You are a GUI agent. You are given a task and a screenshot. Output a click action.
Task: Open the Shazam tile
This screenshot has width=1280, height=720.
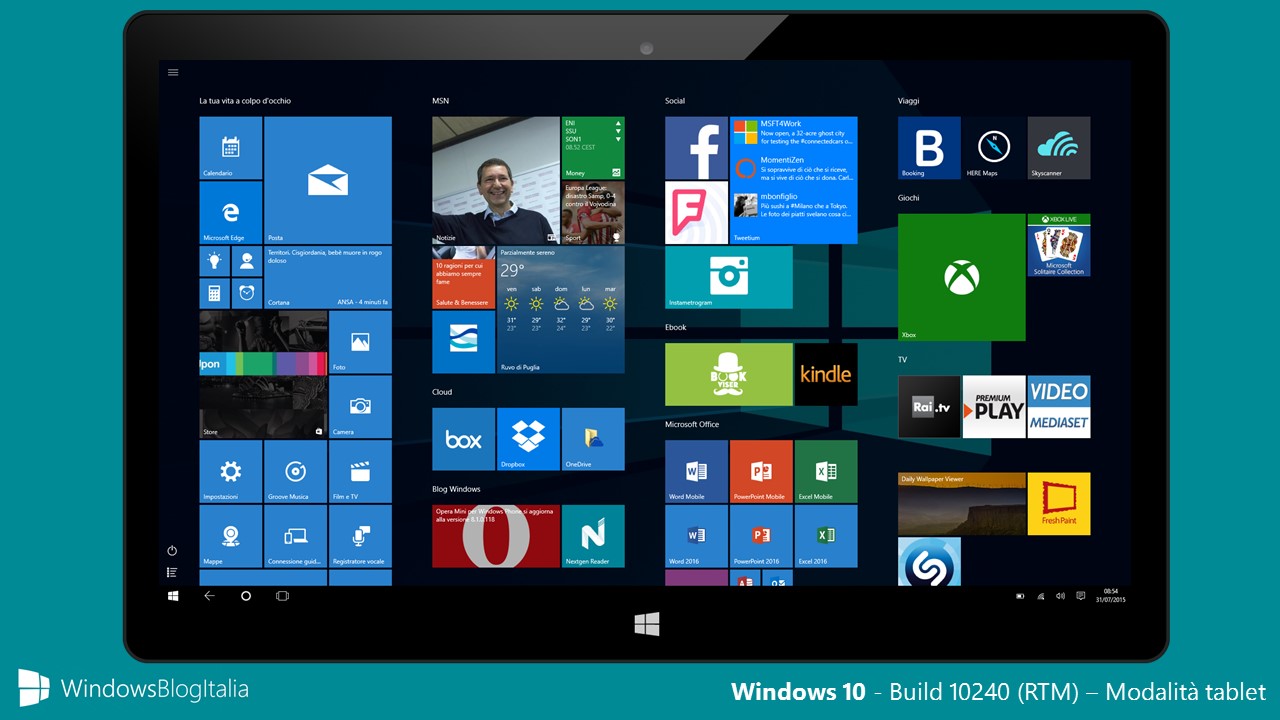[x=929, y=561]
